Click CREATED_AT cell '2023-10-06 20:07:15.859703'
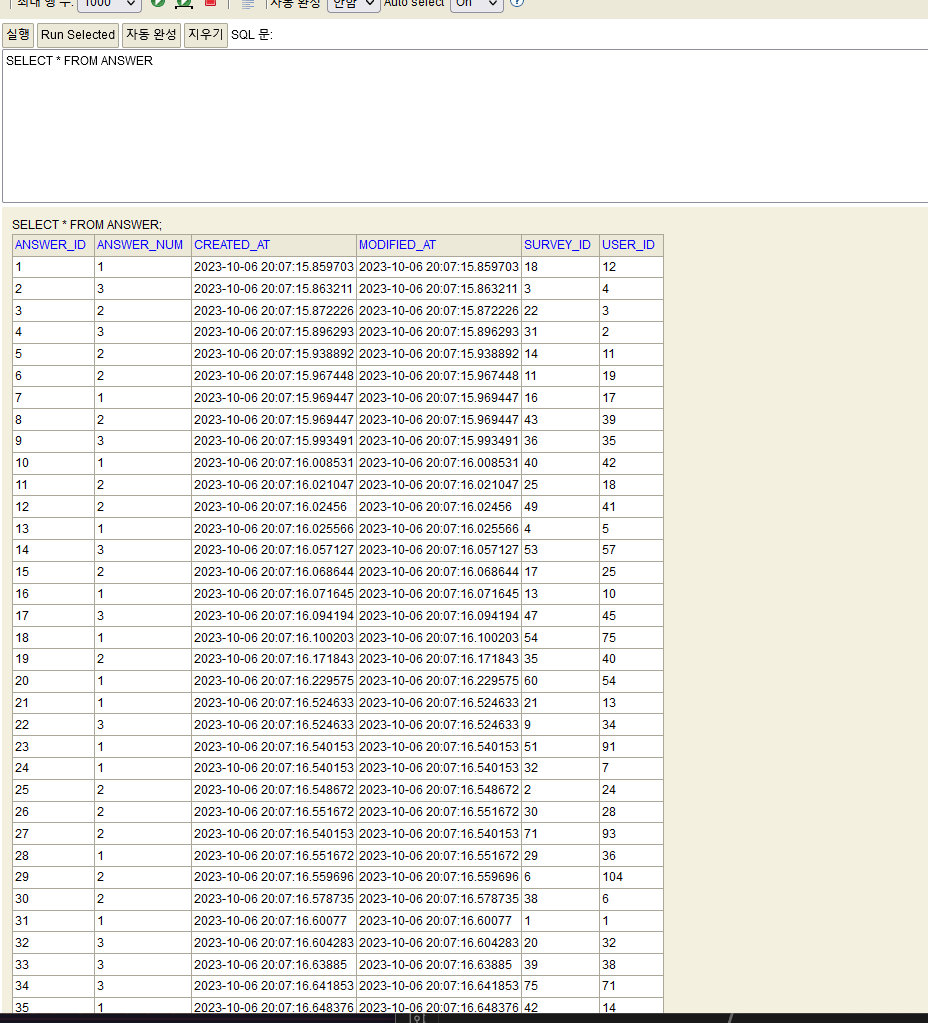Image resolution: width=928 pixels, height=1023 pixels. pyautogui.click(x=273, y=267)
